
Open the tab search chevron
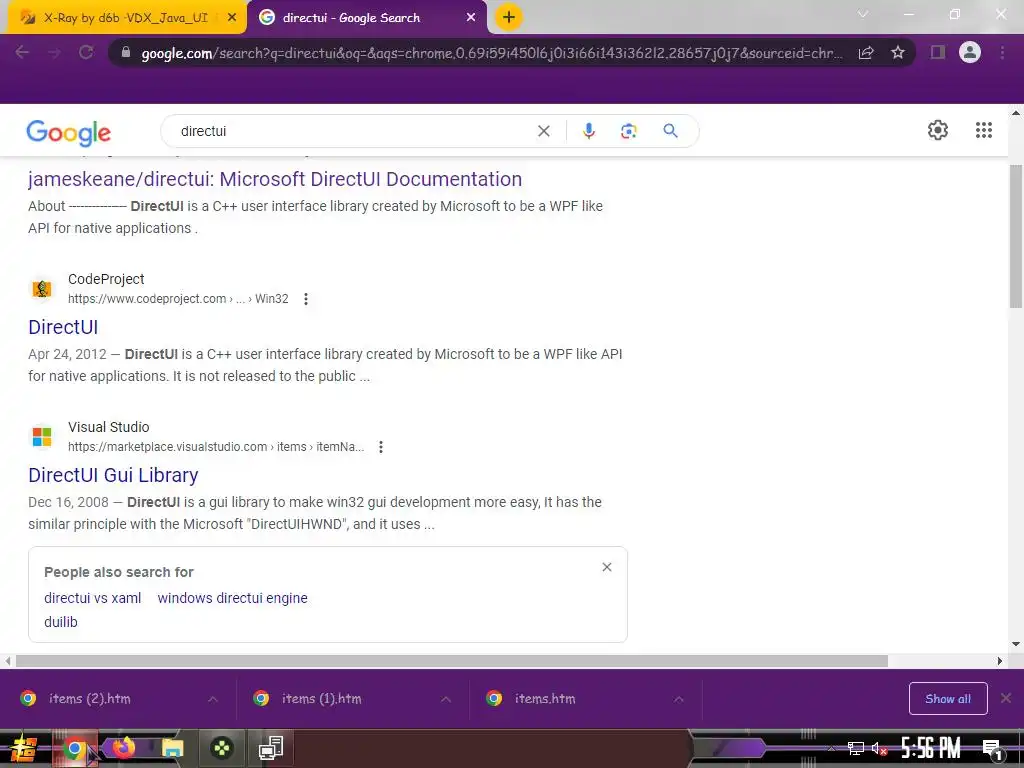863,14
